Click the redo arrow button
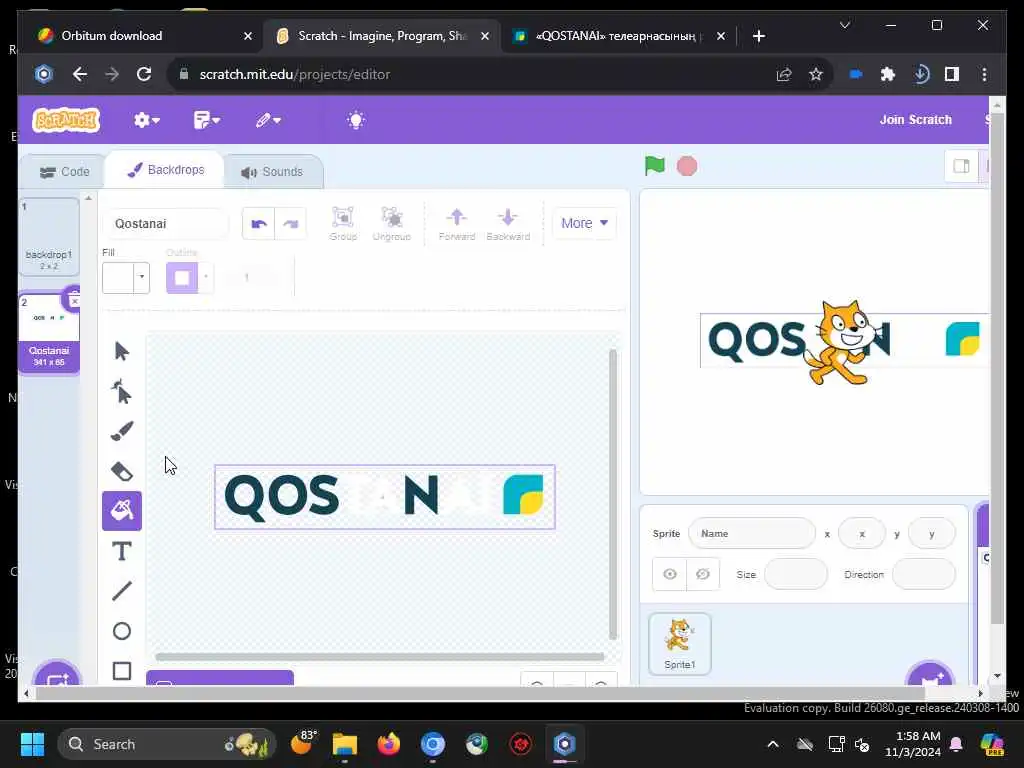 (x=291, y=224)
